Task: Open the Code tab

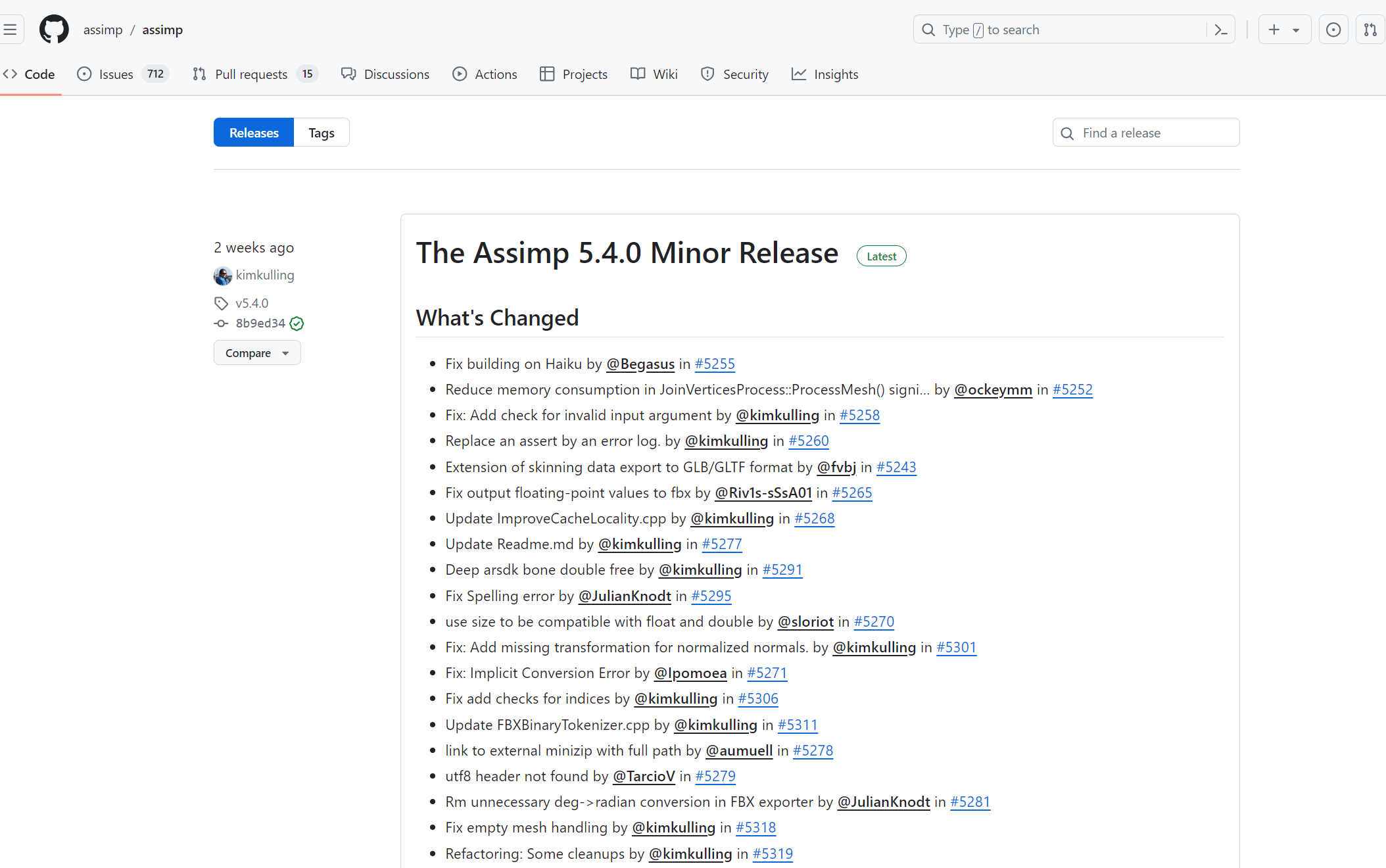Action: (x=30, y=74)
